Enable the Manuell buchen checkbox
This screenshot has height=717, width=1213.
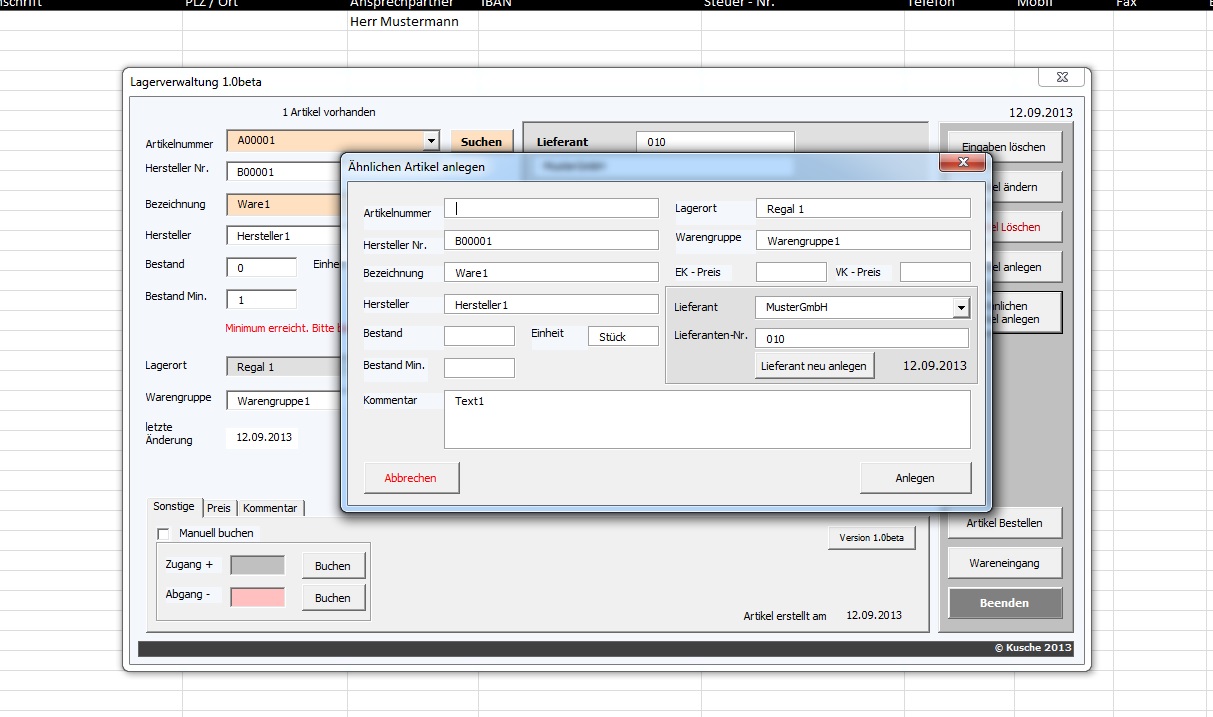tap(164, 533)
